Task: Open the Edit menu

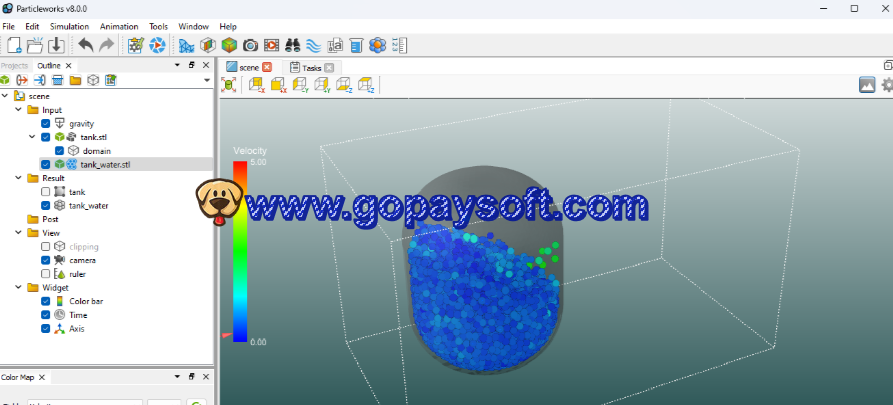Action: click(32, 26)
